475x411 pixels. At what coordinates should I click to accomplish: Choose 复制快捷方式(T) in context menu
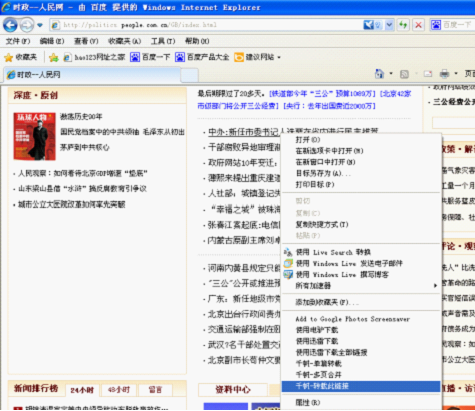[x=361, y=224]
